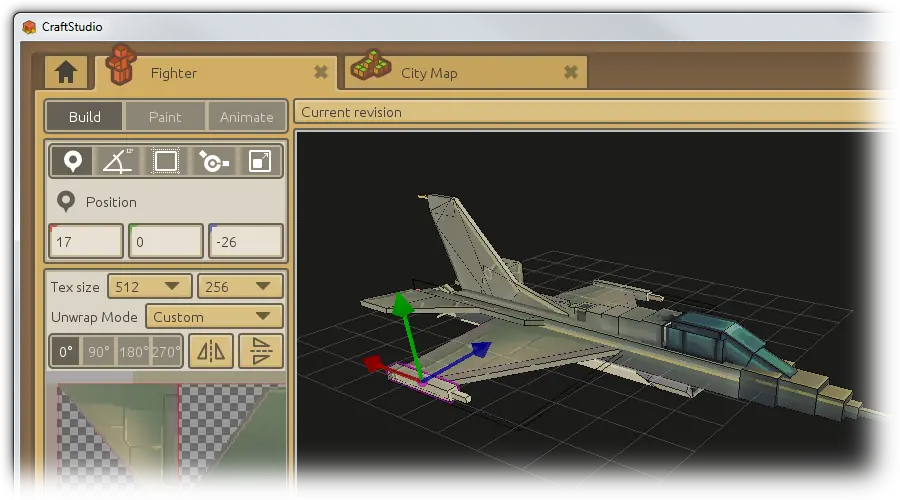Expand the Unwrap Mode Custom dropdown
This screenshot has width=900, height=500.
click(214, 316)
